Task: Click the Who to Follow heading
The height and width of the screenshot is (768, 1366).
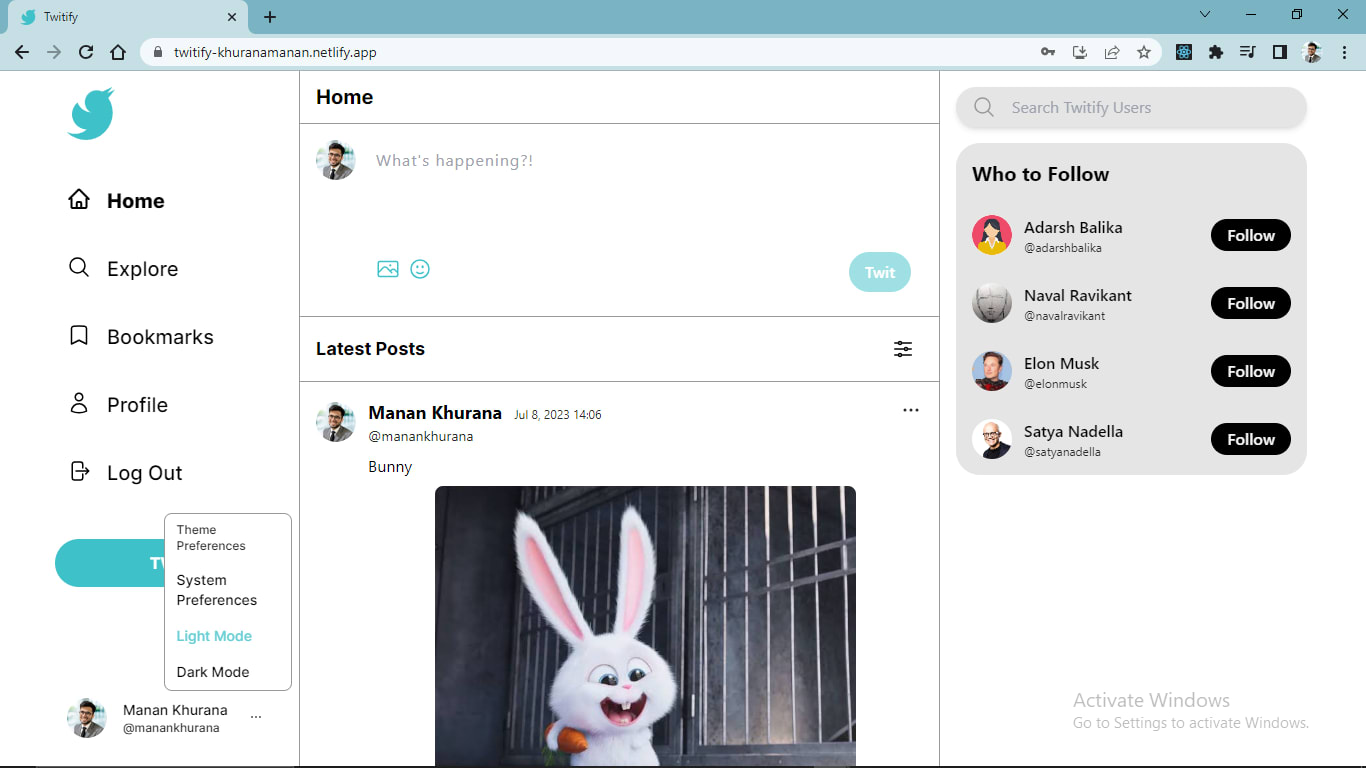Action: click(x=1041, y=174)
